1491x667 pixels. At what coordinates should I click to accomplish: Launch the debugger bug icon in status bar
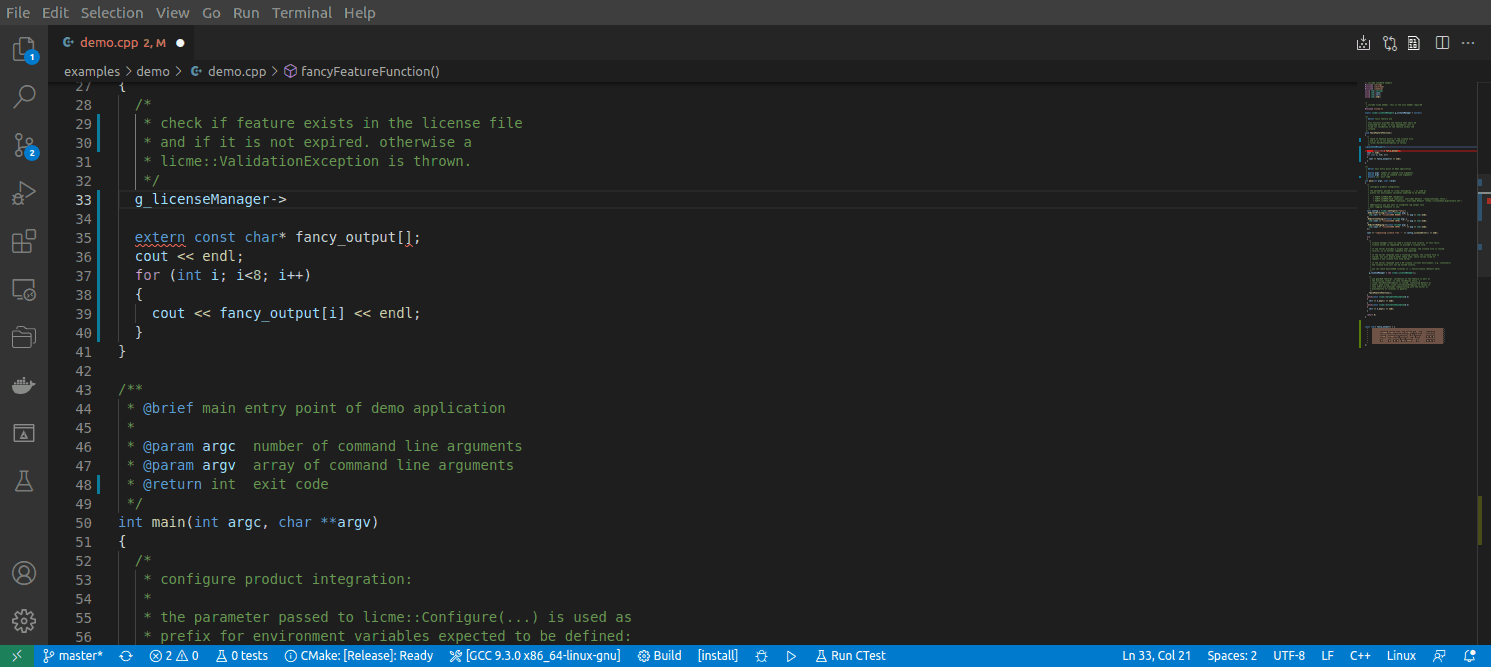(x=762, y=656)
